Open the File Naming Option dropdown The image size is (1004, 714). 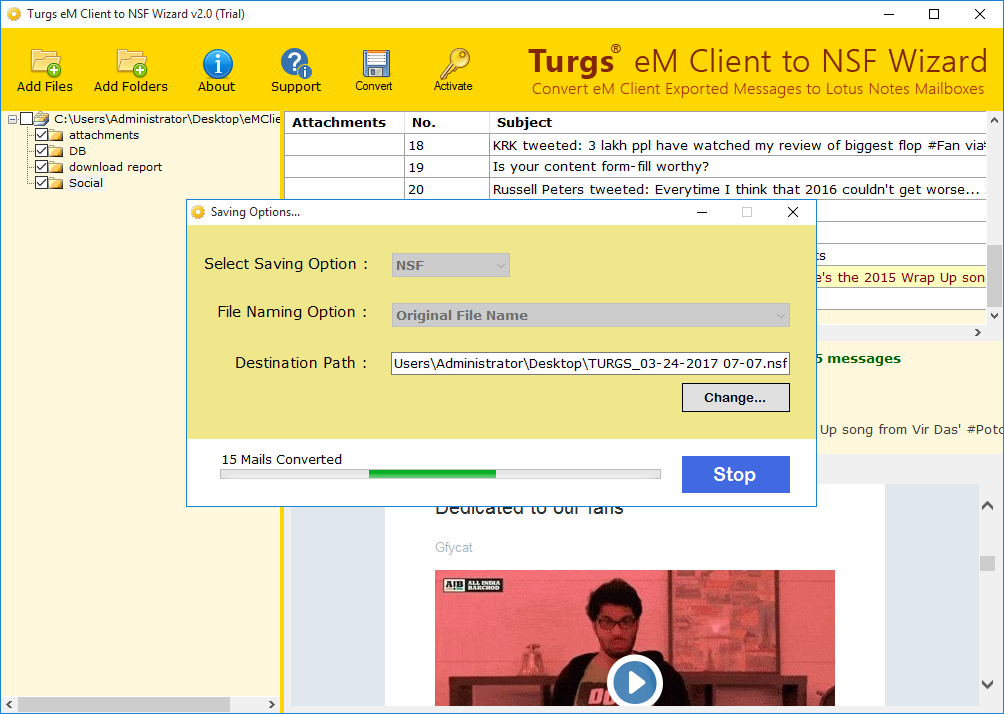(590, 315)
